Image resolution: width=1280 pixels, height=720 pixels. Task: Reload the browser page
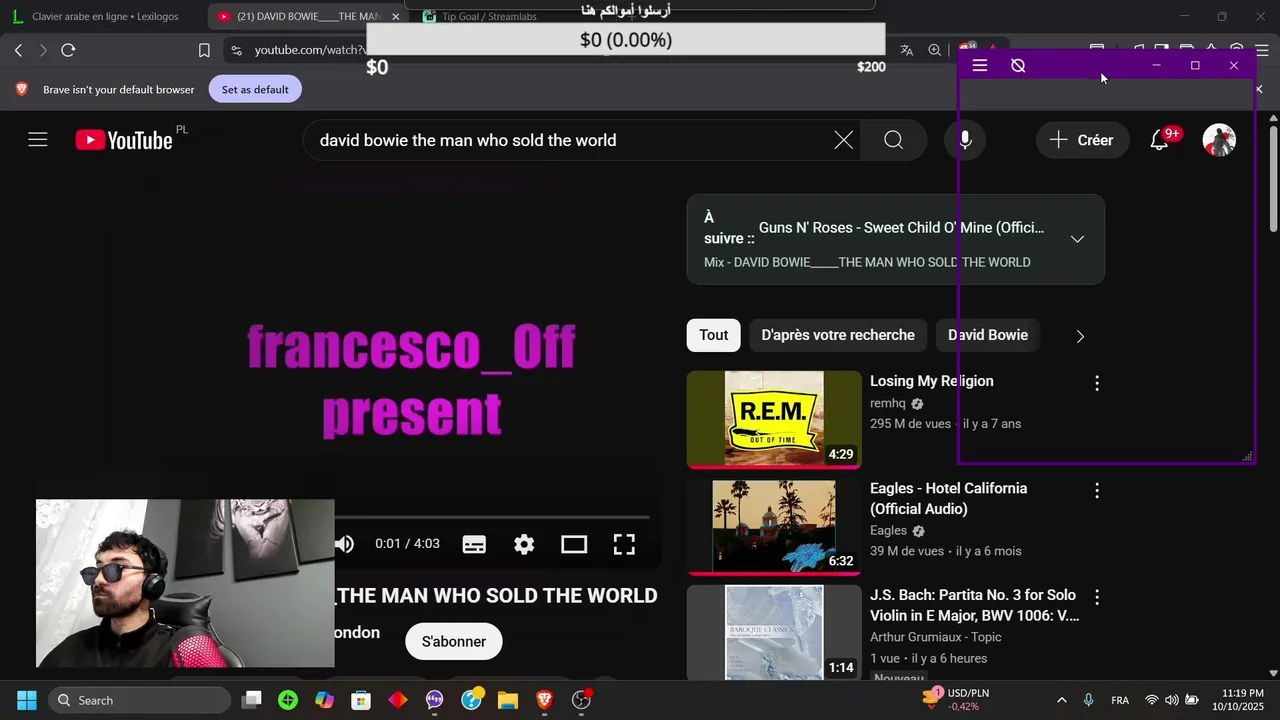point(68,50)
